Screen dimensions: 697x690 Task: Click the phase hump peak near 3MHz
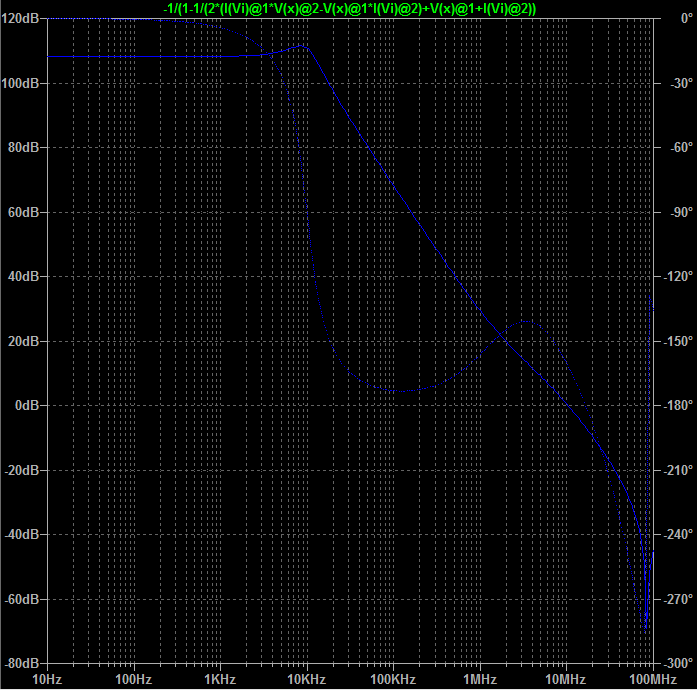click(527, 321)
